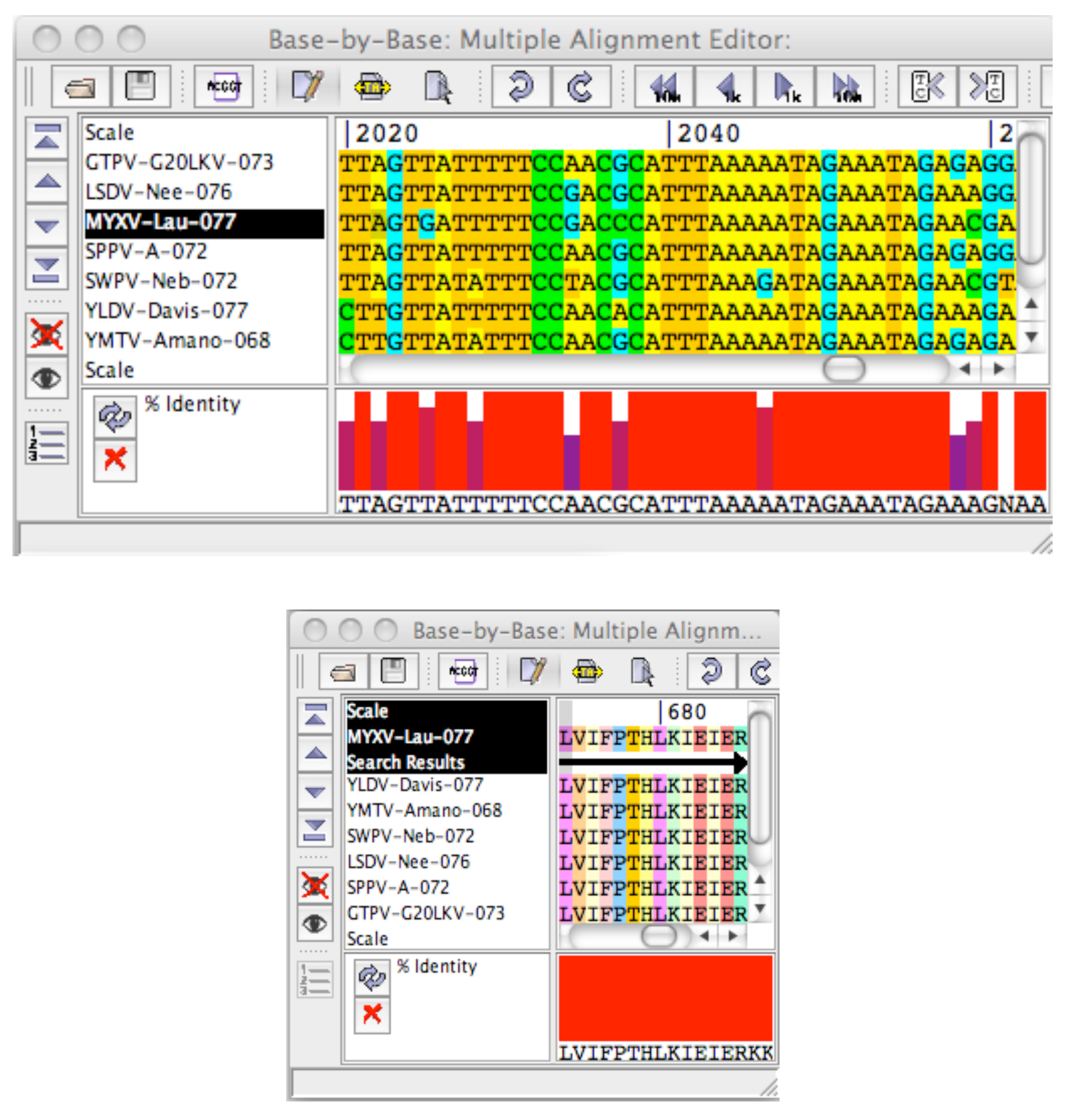The image size is (1067, 1120).
Task: Save alignment icon in top window toolbar
Action: click(x=140, y=87)
